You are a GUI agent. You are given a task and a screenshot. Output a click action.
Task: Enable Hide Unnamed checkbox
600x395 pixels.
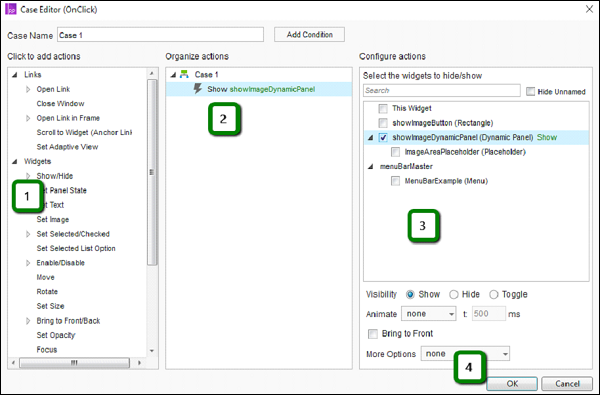[530, 91]
